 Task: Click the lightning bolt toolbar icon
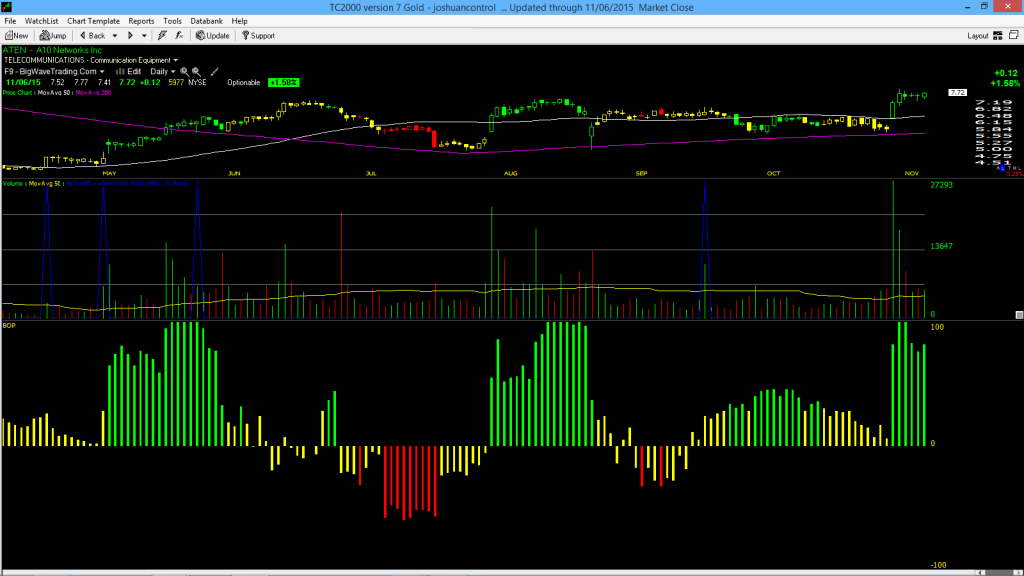[162, 36]
